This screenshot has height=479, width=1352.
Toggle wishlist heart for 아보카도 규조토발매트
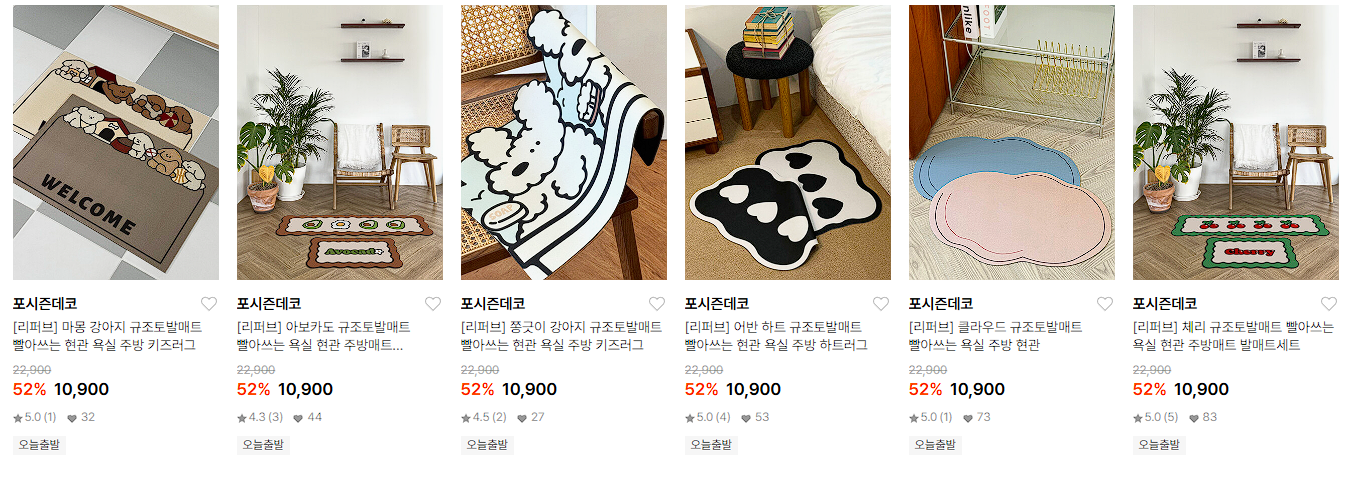click(x=432, y=304)
